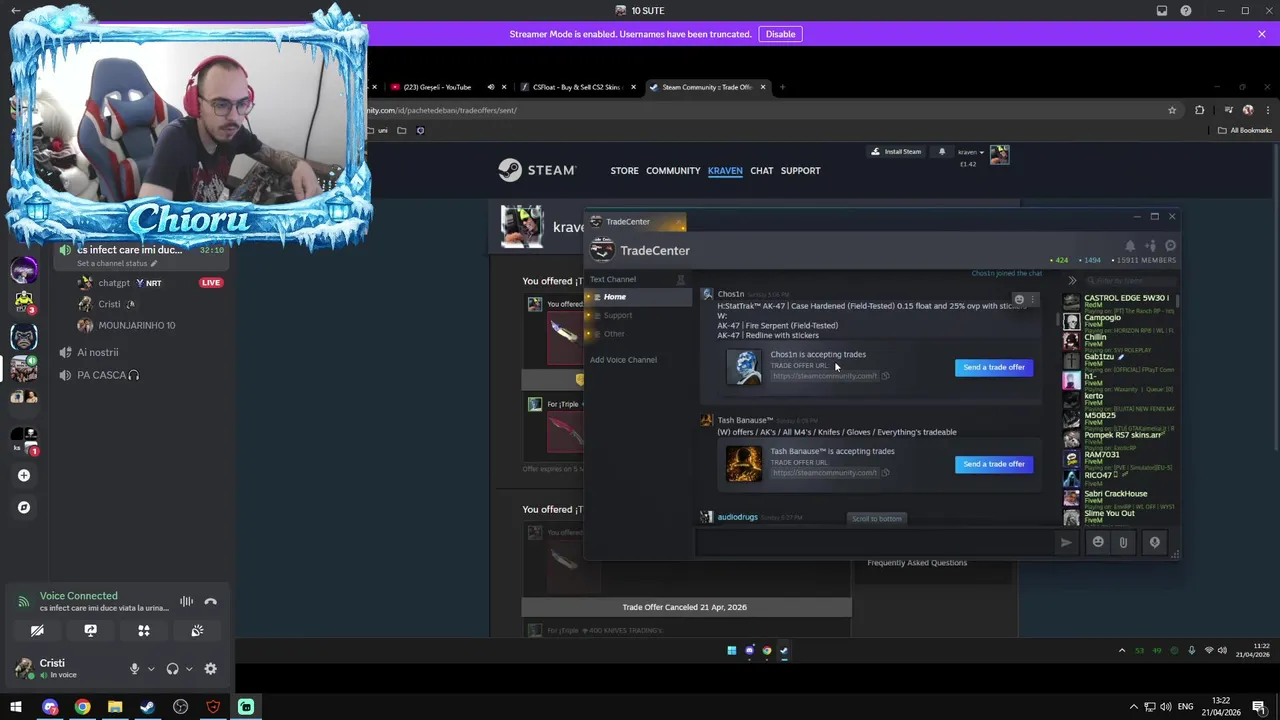Send message arrow in TradeCenter chat
The image size is (1280, 720).
tap(1066, 542)
